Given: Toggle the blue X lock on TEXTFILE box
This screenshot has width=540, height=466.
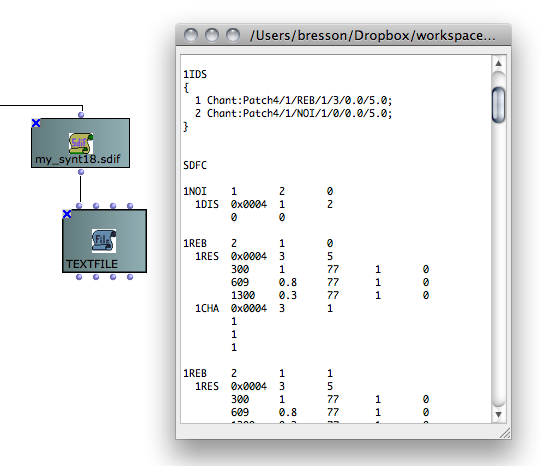Looking at the screenshot, I should 67,214.
